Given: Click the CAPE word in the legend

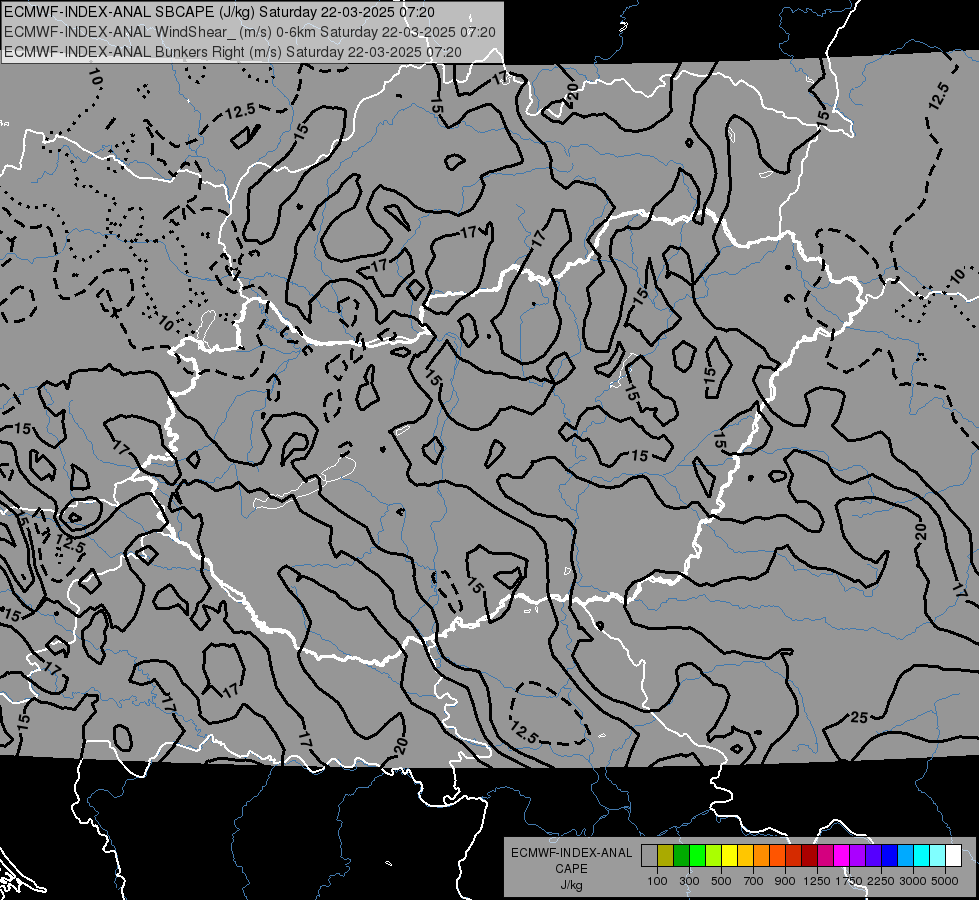Looking at the screenshot, I should 571,869.
